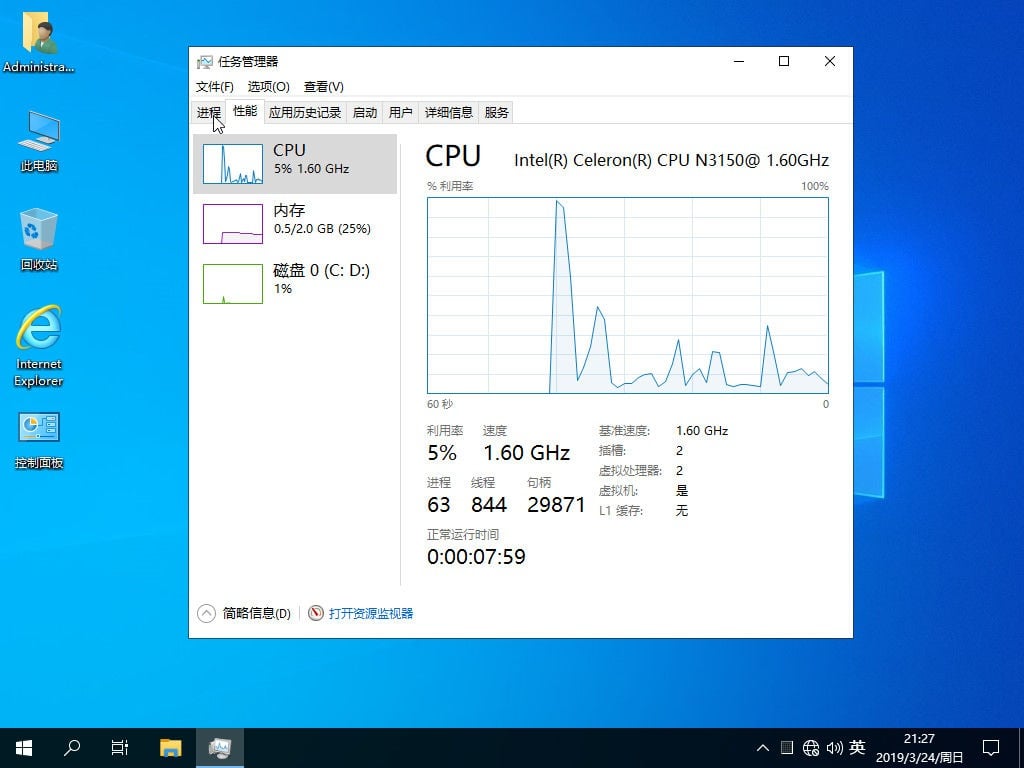Toggle the 英 input language indicator

point(857,748)
